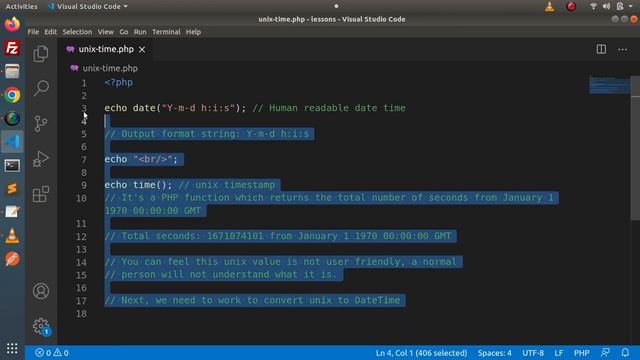Launch Sublime Text from the dock
Image resolution: width=640 pixels, height=360 pixels.
point(12,189)
